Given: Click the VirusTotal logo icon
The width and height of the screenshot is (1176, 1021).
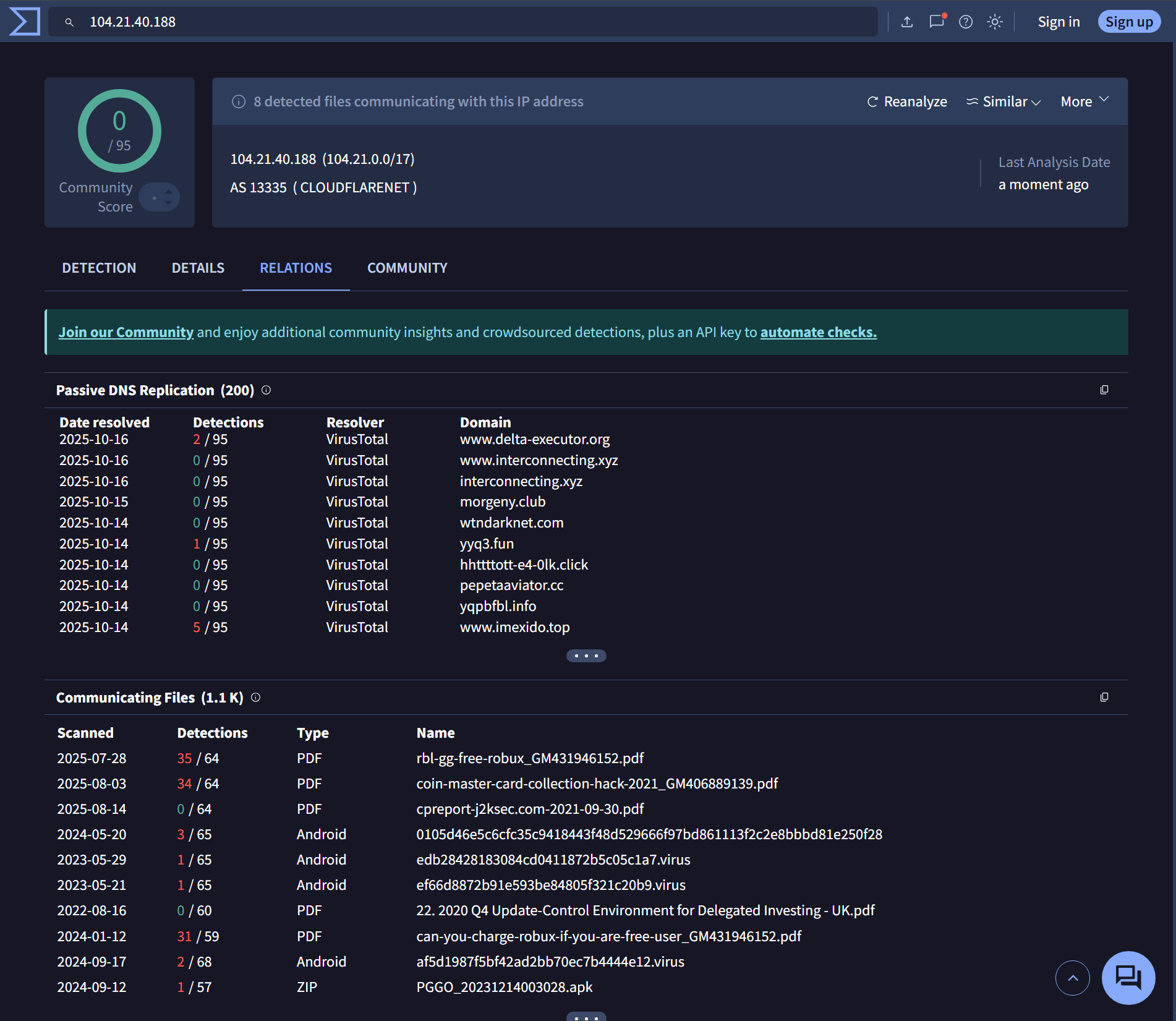Looking at the screenshot, I should [x=25, y=22].
